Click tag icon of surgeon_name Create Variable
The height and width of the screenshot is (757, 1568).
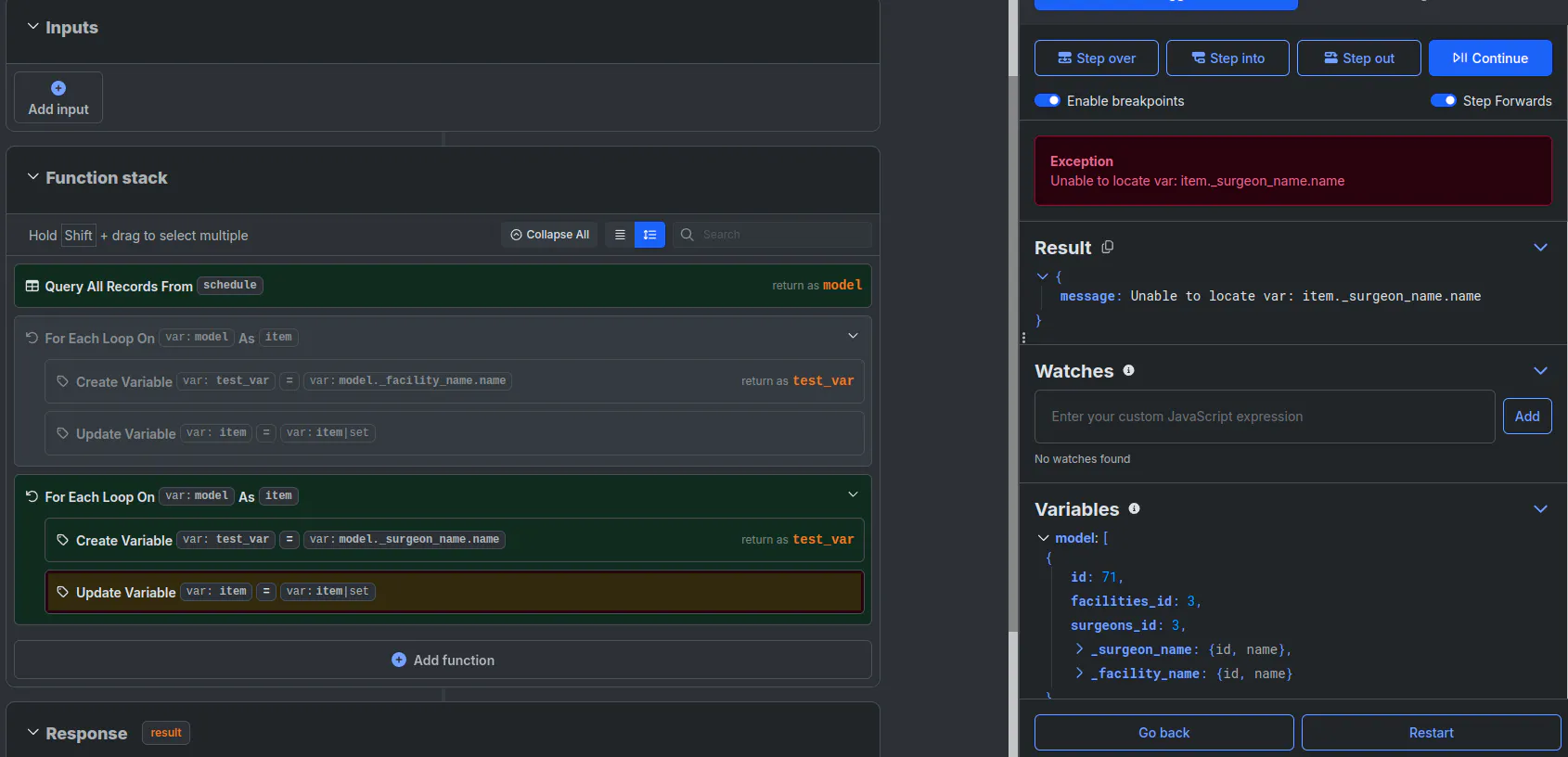(x=62, y=540)
